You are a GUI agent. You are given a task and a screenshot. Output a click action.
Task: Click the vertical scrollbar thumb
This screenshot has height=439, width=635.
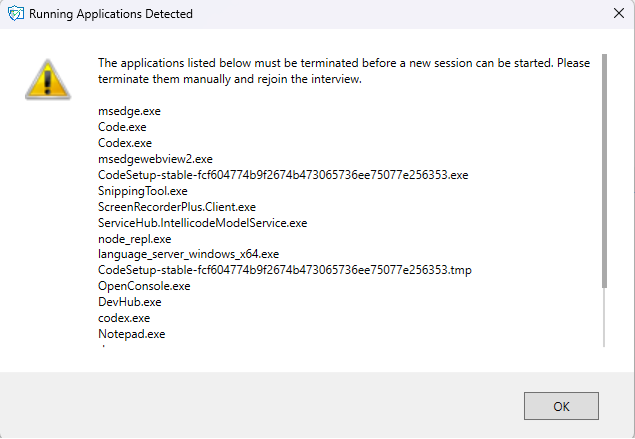pyautogui.click(x=604, y=171)
